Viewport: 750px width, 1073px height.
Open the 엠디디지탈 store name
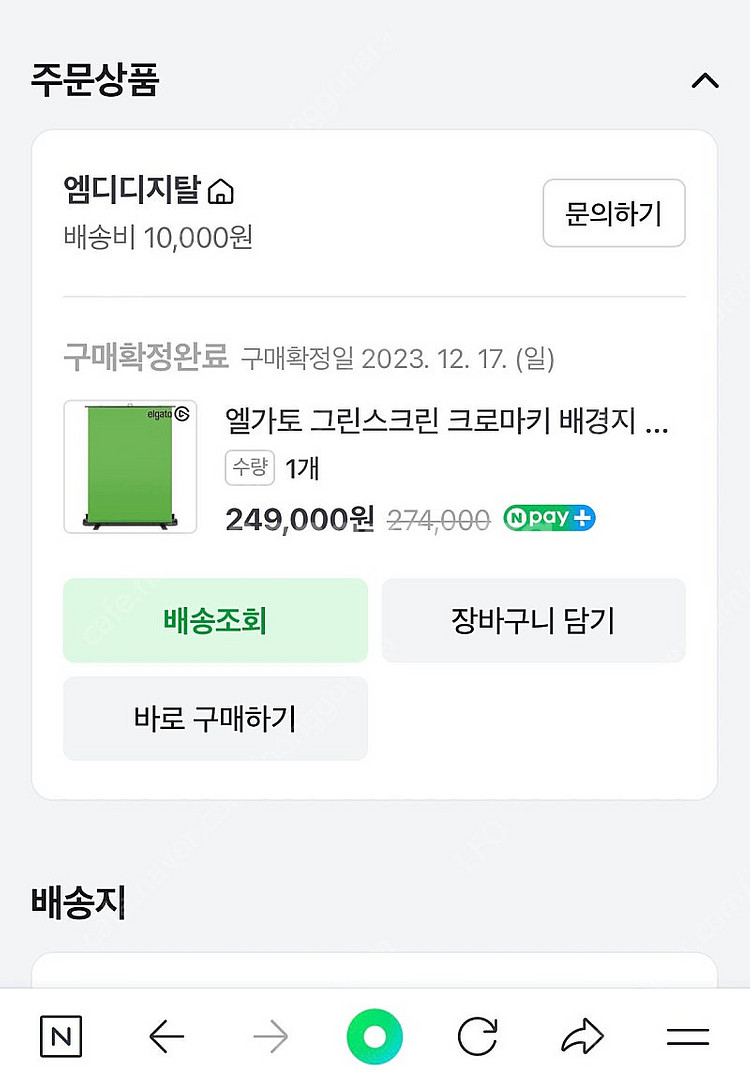click(132, 190)
